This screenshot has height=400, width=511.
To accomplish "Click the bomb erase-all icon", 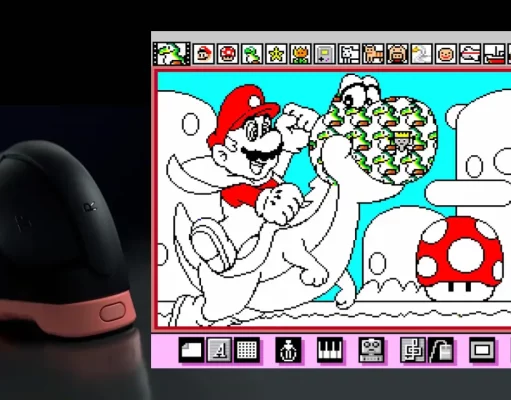I will pos(288,350).
